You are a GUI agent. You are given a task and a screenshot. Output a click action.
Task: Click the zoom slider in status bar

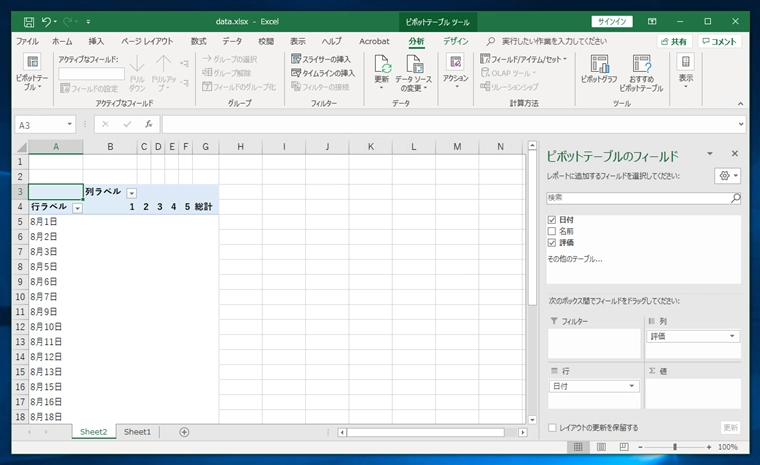click(x=675, y=447)
